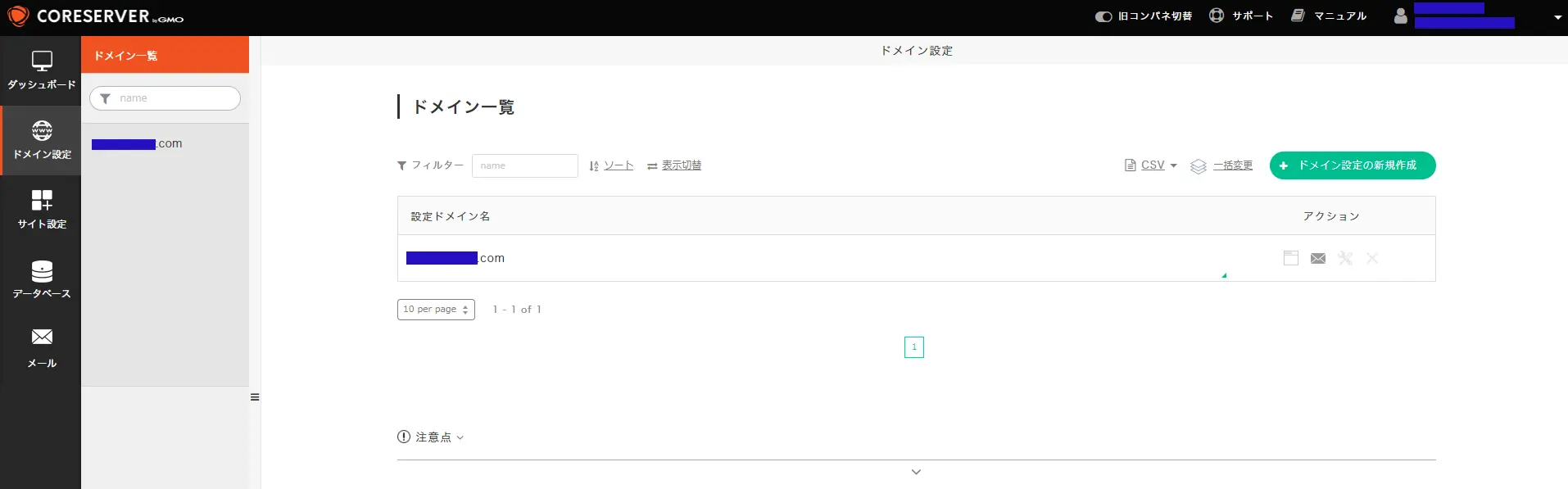This screenshot has width=1568, height=489.
Task: Click the .com domain name in the table
Action: (455, 258)
